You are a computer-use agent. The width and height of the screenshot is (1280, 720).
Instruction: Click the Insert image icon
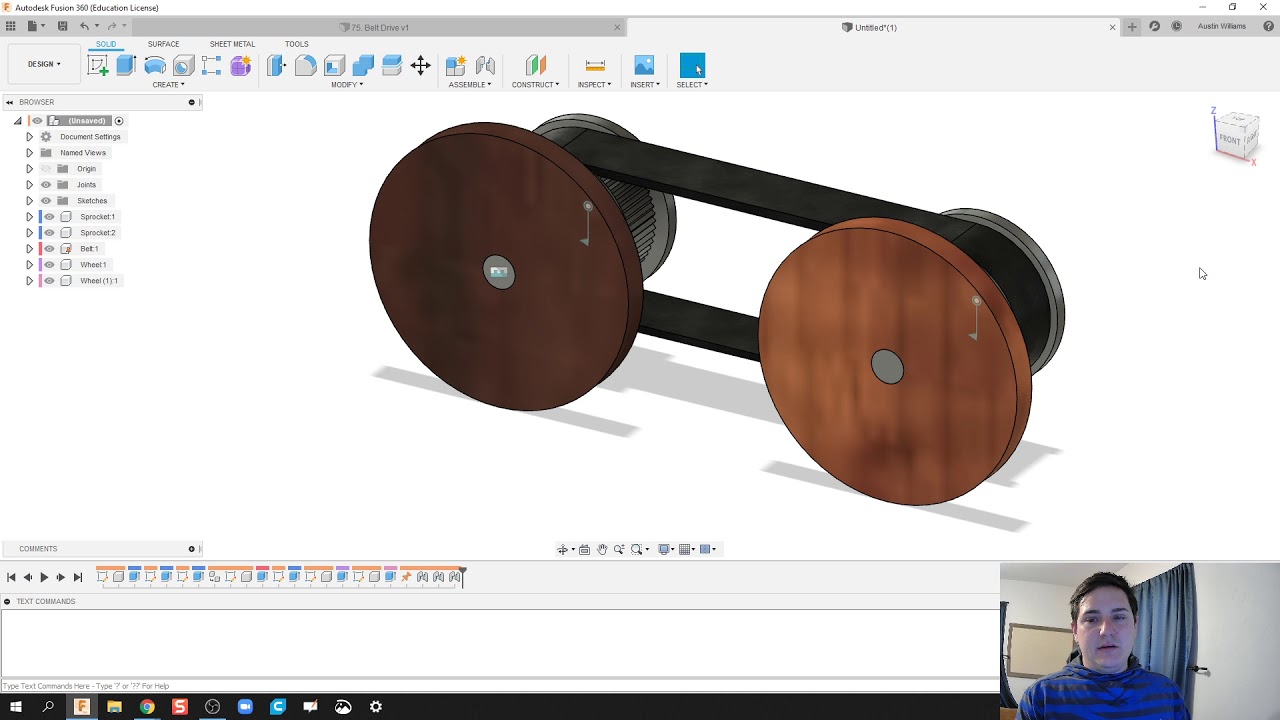pyautogui.click(x=644, y=66)
